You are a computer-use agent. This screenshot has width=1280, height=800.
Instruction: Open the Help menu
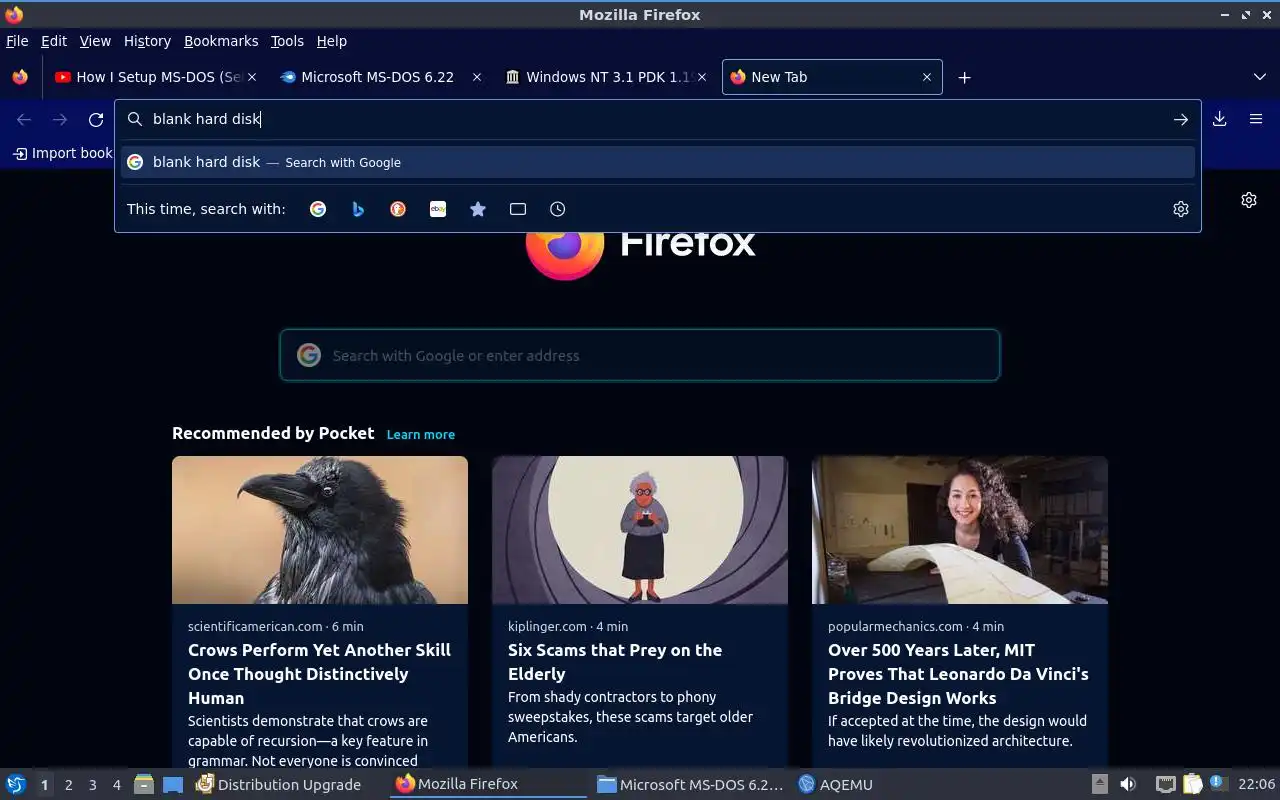click(332, 41)
